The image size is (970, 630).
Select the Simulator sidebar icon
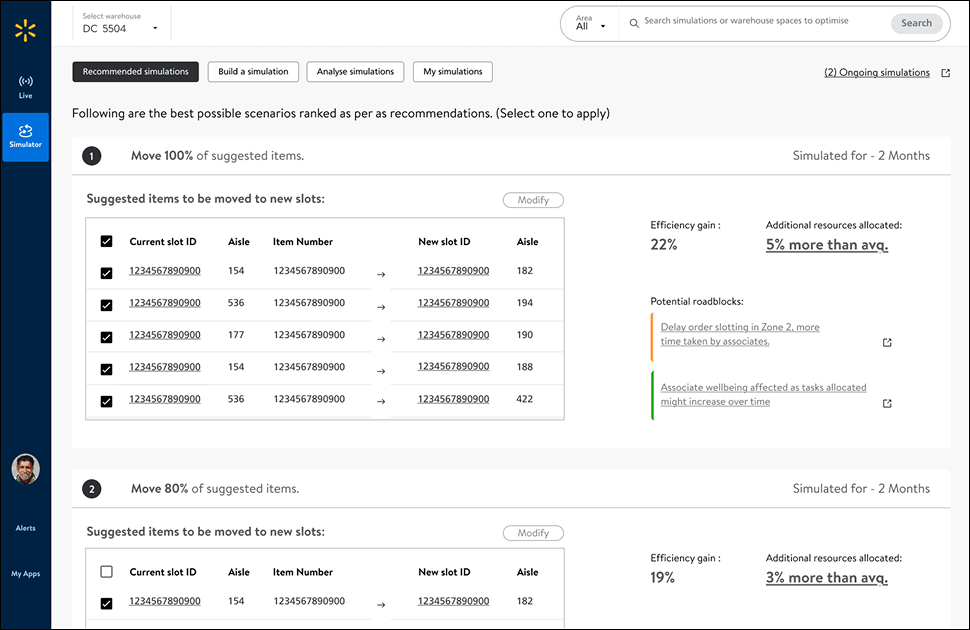(25, 137)
